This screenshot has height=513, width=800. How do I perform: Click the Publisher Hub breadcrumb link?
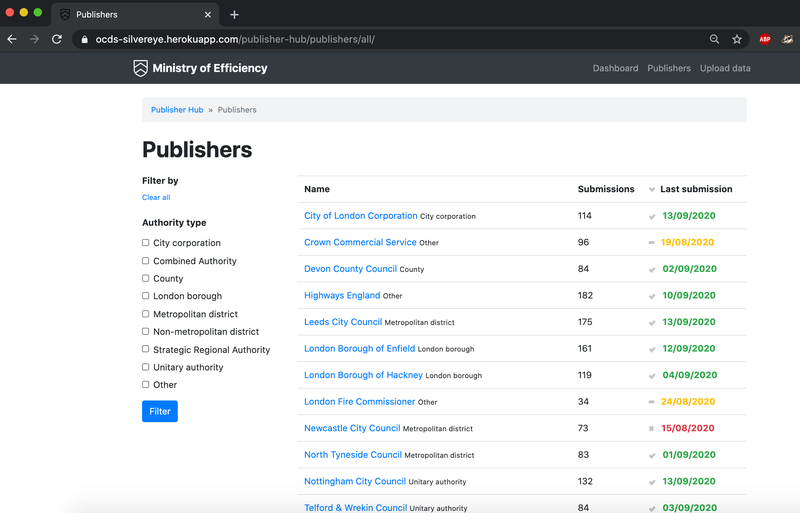point(177,110)
